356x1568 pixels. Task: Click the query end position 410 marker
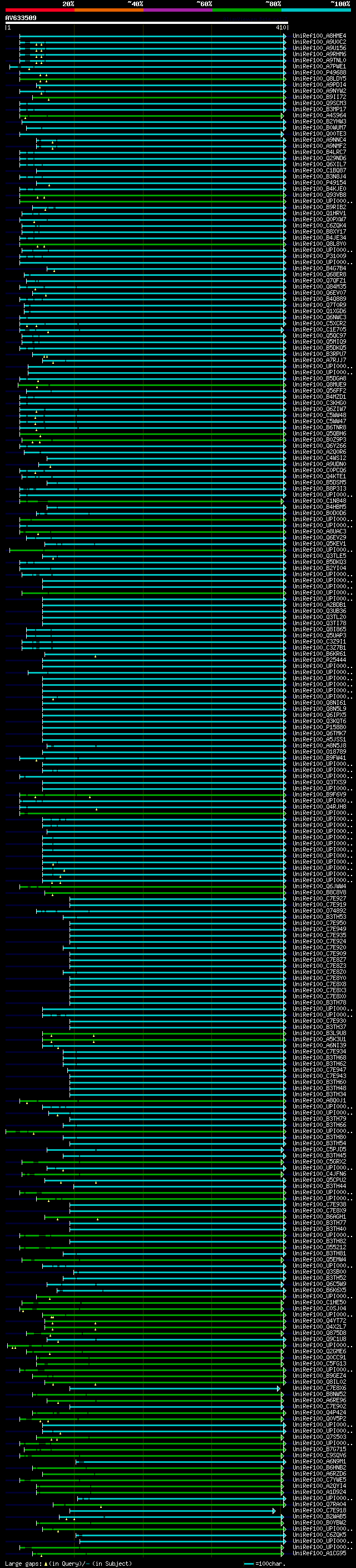(x=281, y=27)
